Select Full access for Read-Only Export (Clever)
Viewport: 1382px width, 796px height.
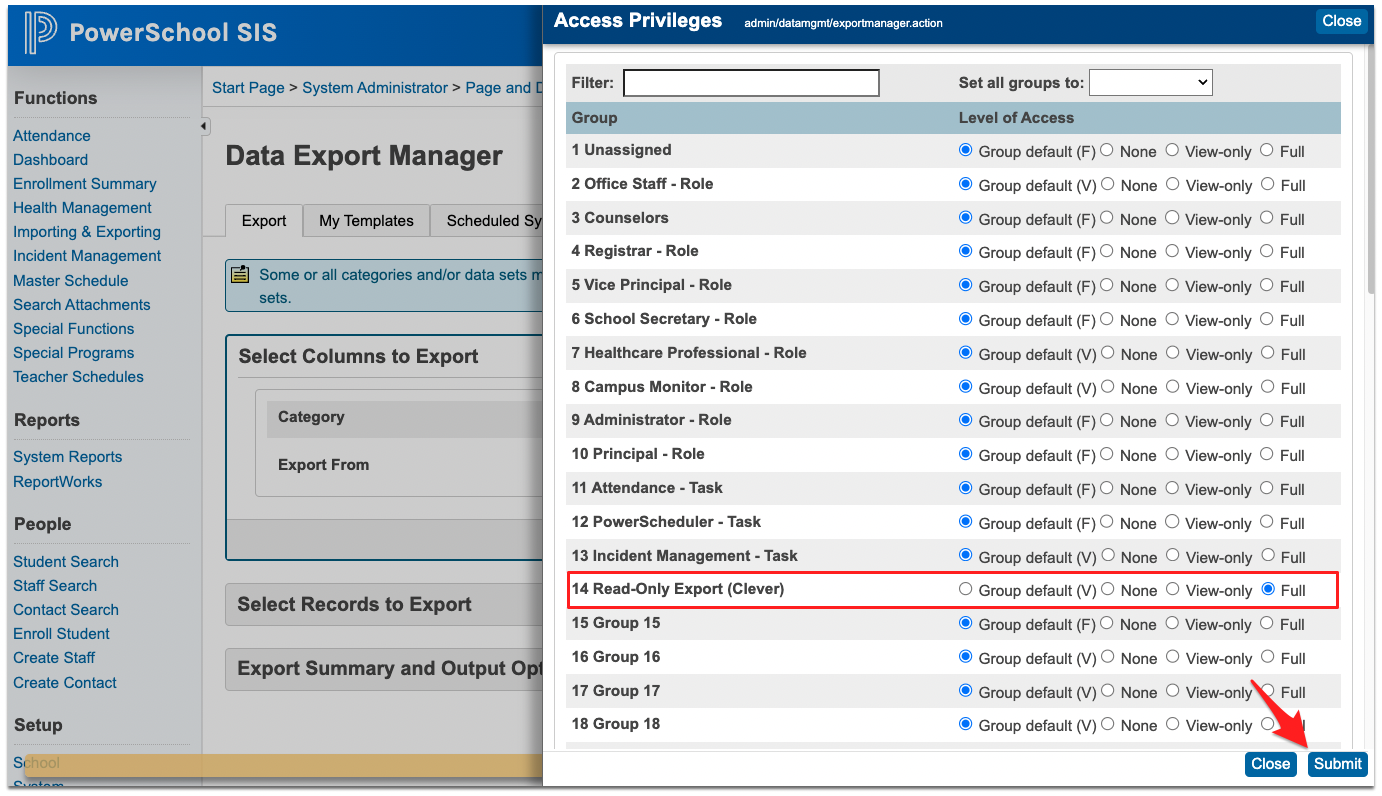pos(1268,590)
